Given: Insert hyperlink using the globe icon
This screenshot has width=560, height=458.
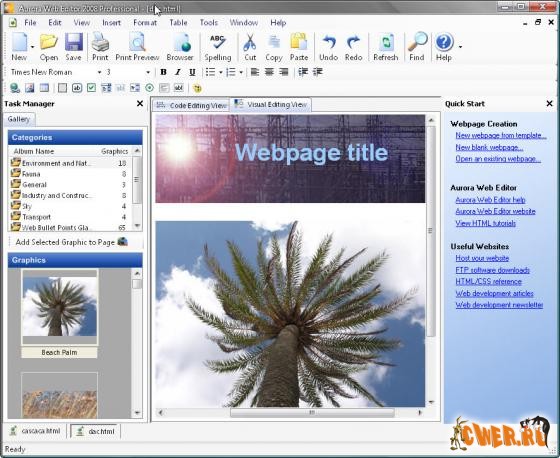Looking at the screenshot, I should point(15,88).
